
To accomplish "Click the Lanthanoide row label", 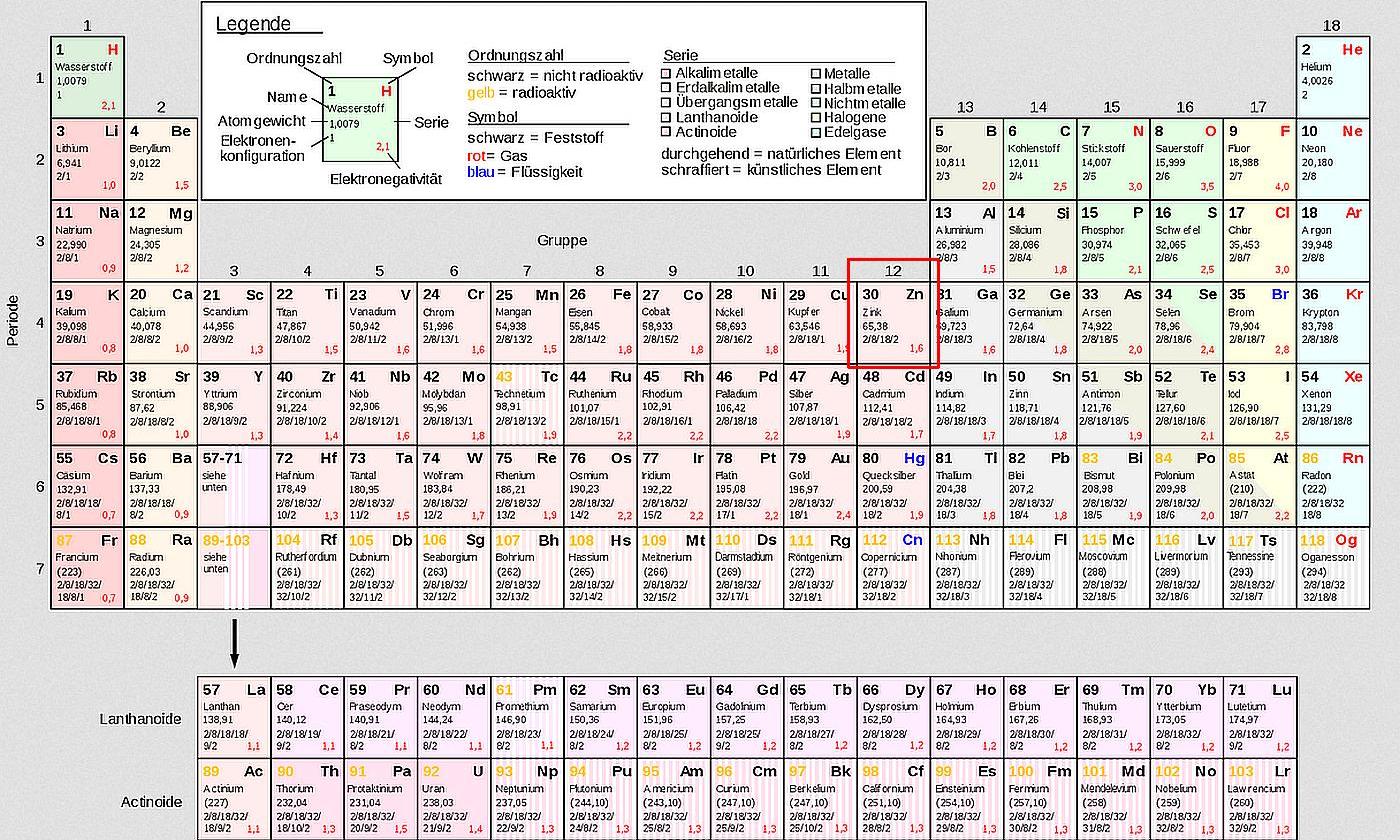I will coord(140,719).
